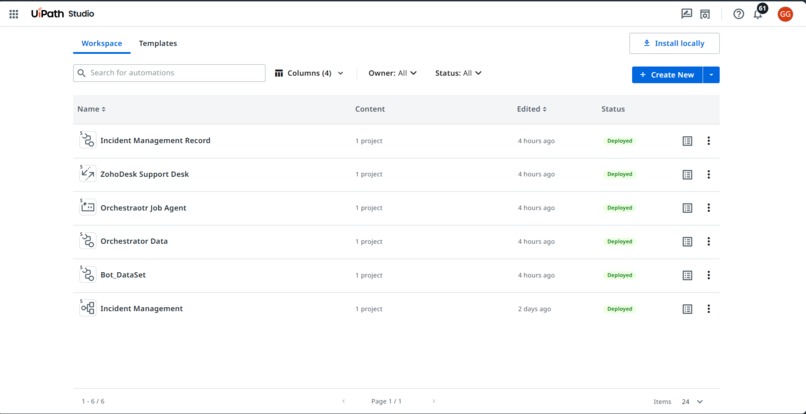Open Incident Management Record automation
Viewport: 806px width, 414px height.
[x=155, y=140]
